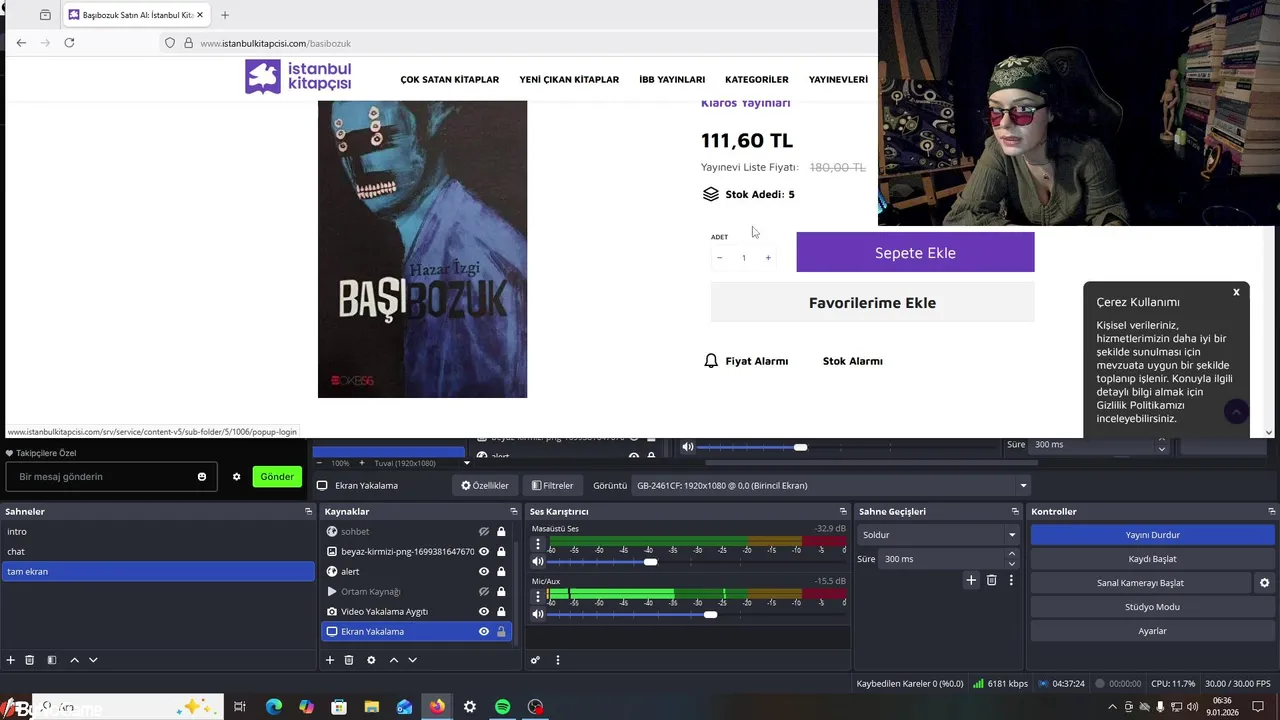1280x720 pixels.
Task: Open Masaüstü Ses channel options menu
Action: tap(538, 545)
